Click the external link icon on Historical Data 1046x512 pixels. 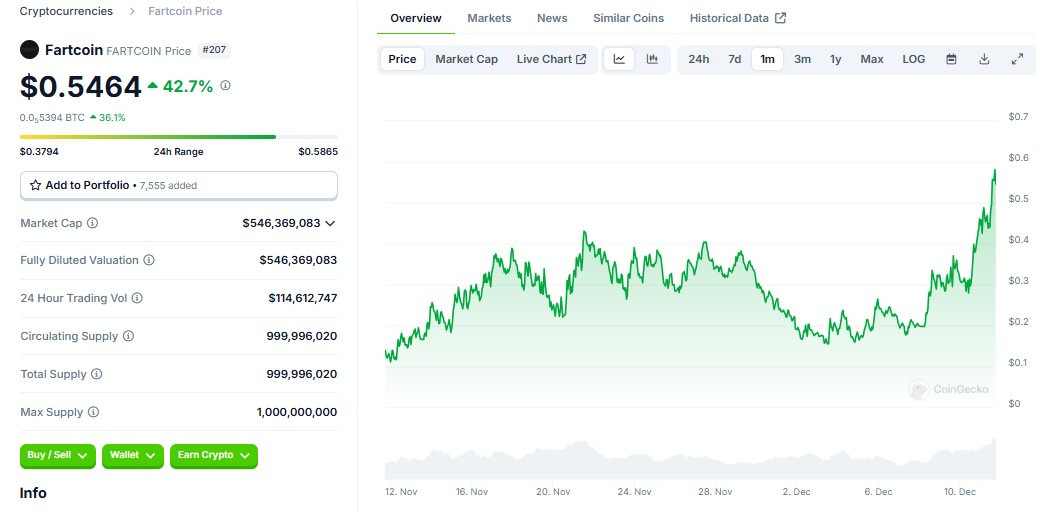pyautogui.click(x=780, y=18)
